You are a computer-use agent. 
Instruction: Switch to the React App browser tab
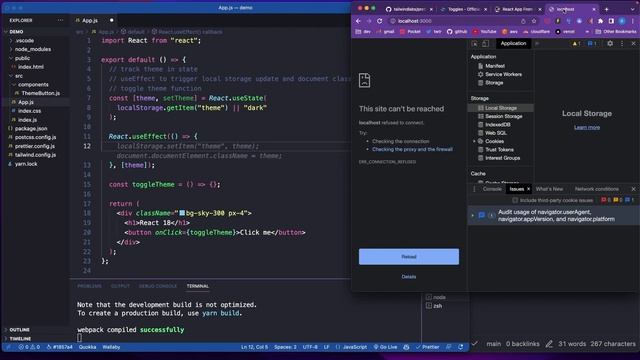(518, 9)
